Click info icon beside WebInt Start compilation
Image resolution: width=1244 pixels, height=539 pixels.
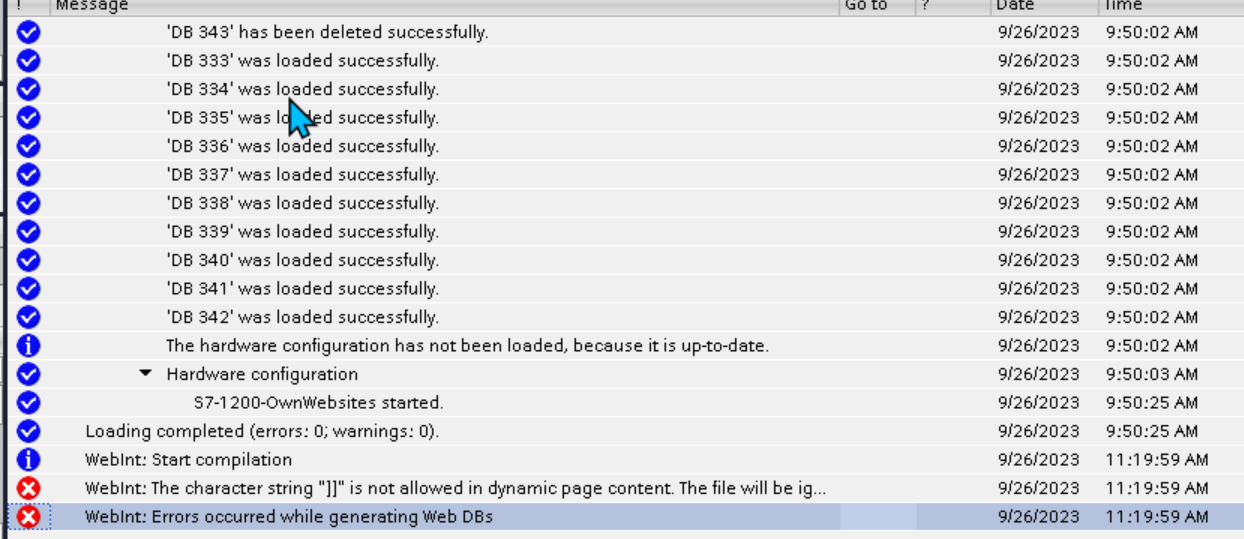(x=29, y=460)
